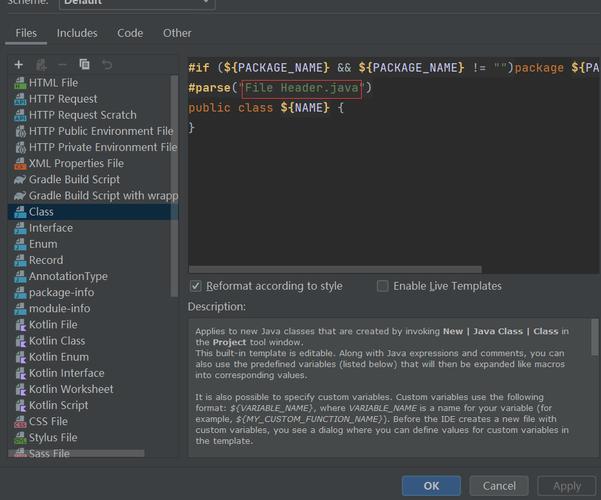Click the Cancel button

click(499, 485)
